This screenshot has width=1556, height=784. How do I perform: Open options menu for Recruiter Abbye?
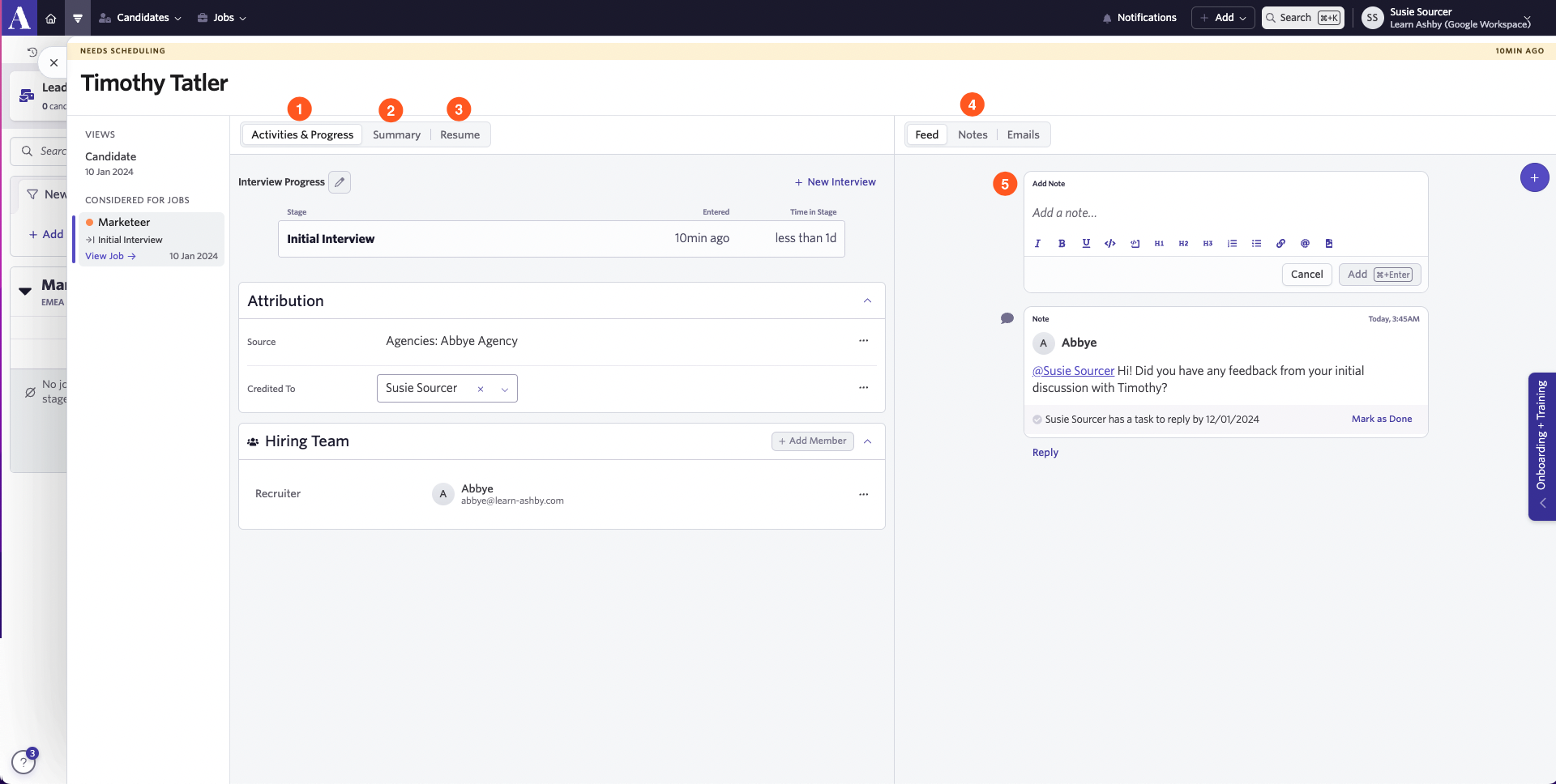point(863,494)
